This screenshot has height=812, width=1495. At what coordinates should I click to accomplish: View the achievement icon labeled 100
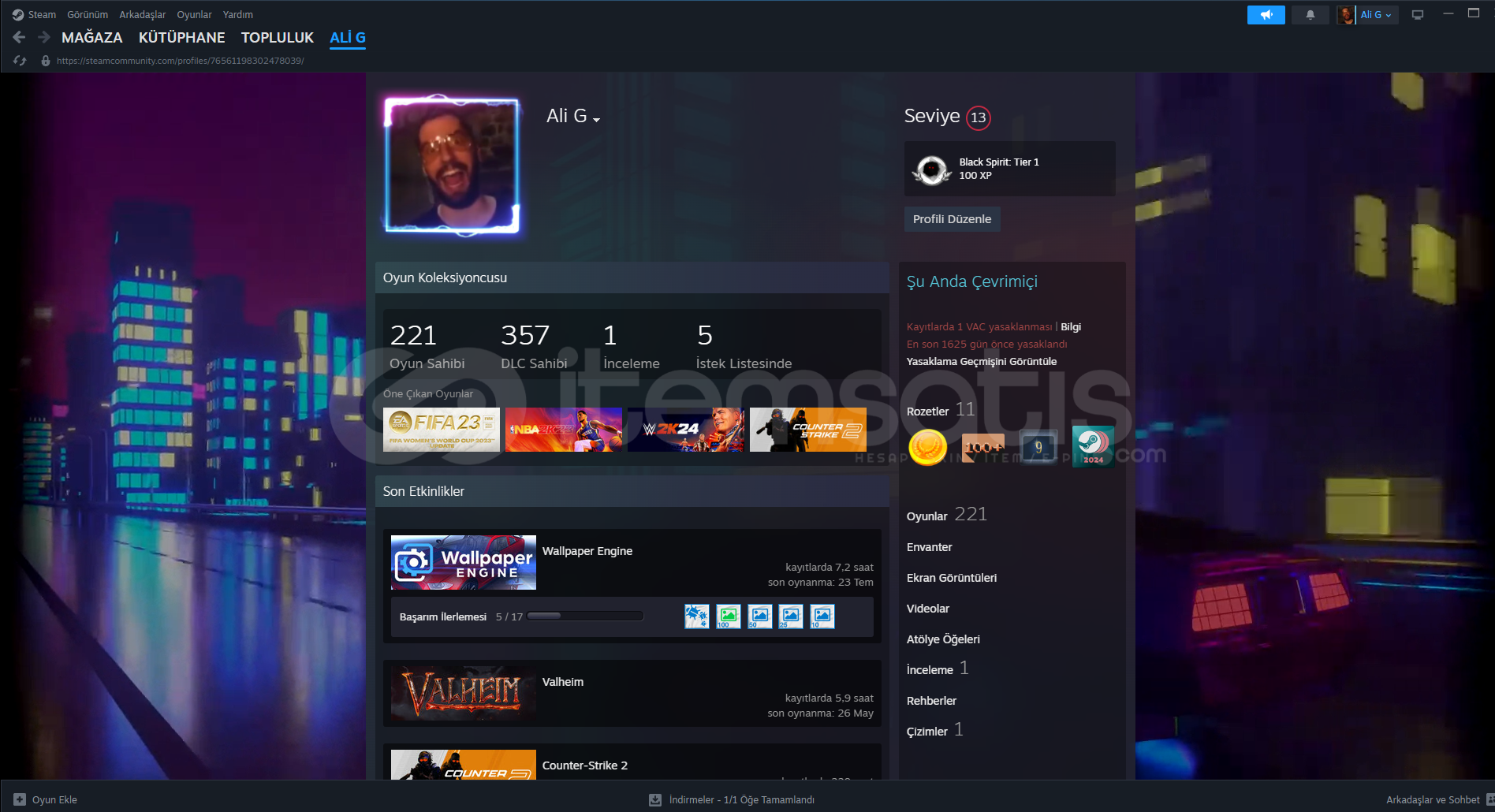pos(729,616)
